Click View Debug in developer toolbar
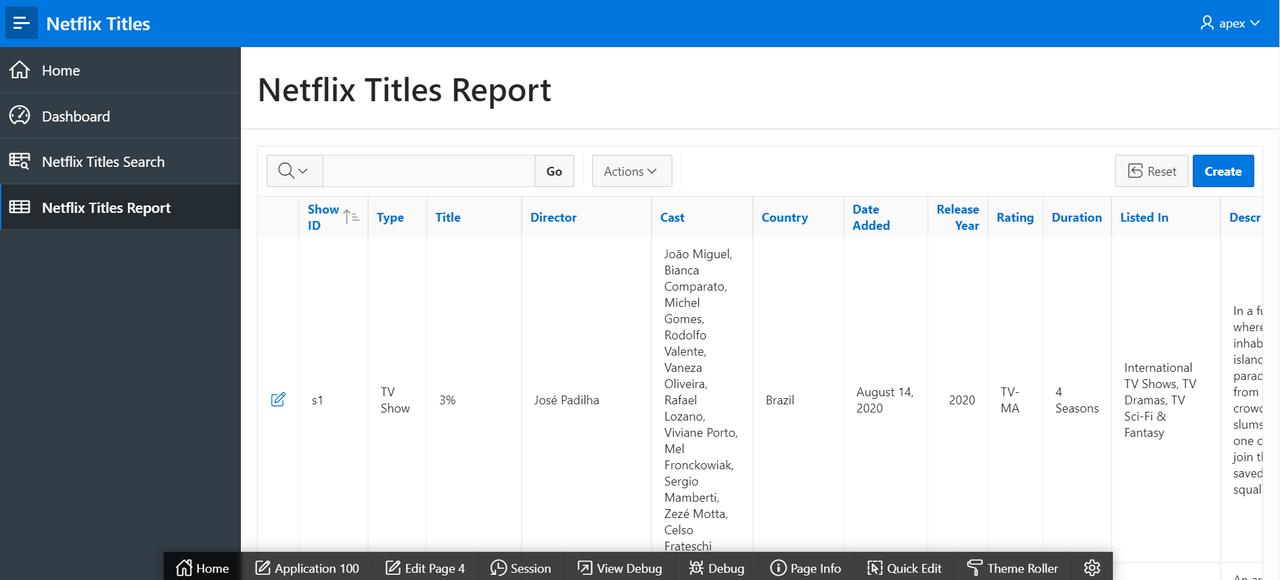 pyautogui.click(x=619, y=568)
